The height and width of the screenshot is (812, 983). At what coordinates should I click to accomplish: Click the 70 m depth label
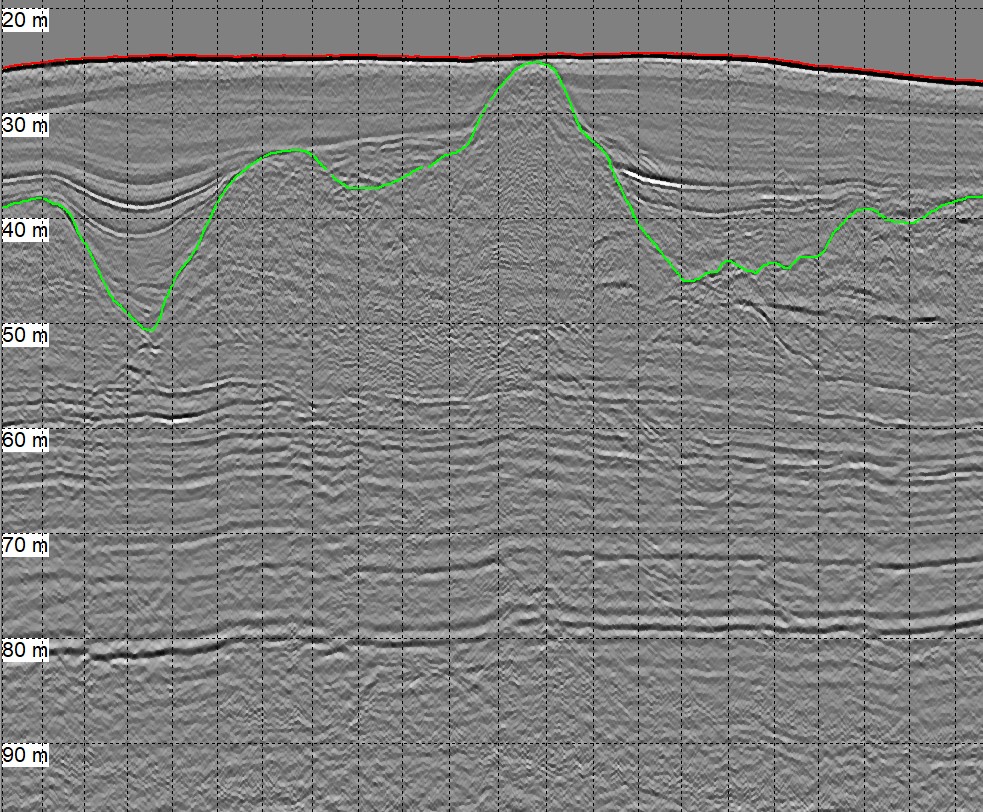coord(24,545)
